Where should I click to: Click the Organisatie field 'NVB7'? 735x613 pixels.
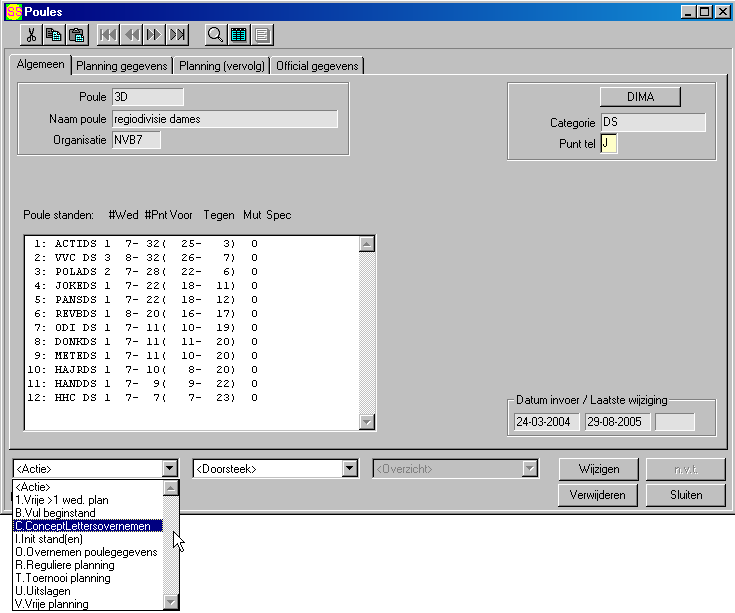coord(136,140)
